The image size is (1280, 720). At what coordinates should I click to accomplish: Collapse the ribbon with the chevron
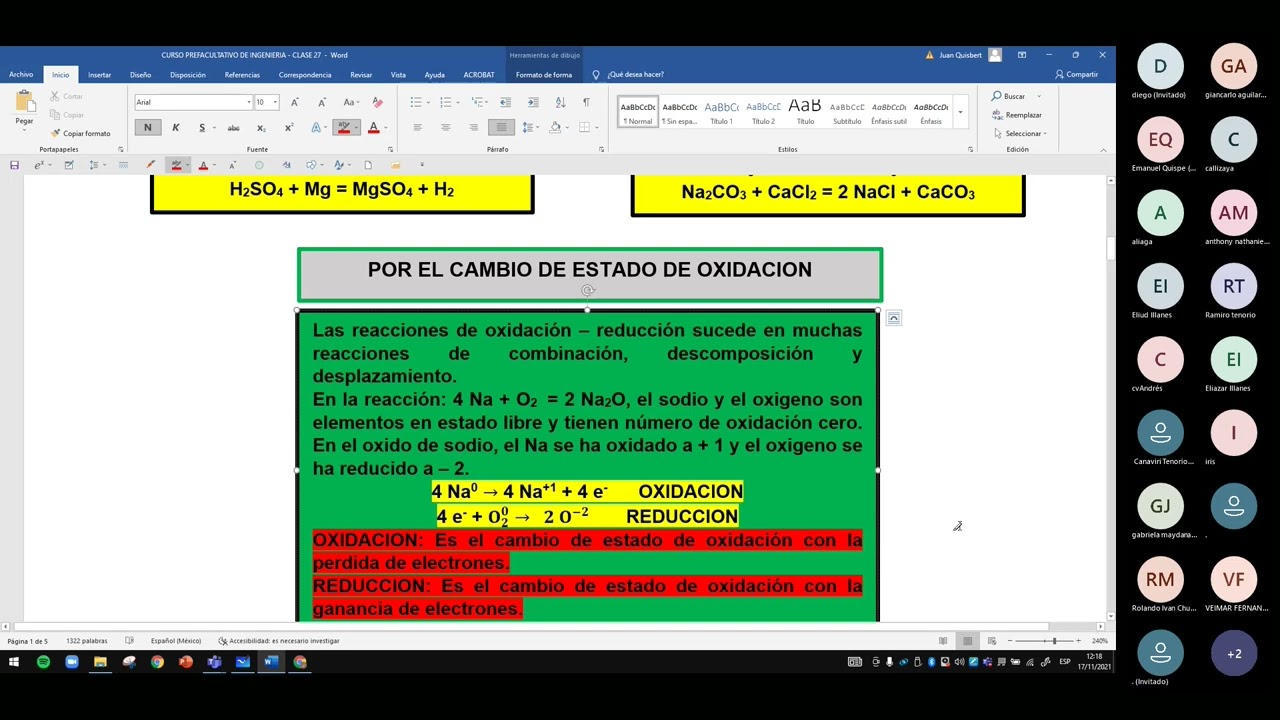[1103, 150]
